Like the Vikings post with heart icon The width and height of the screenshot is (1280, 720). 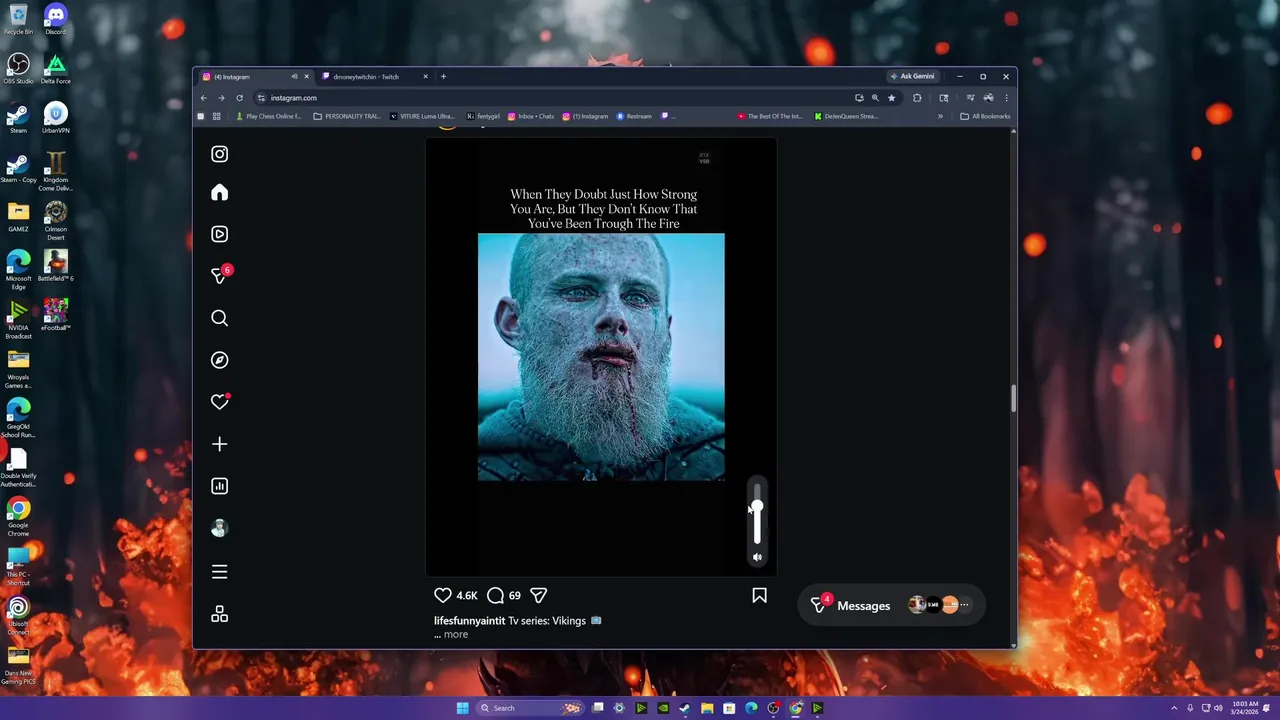click(x=443, y=595)
